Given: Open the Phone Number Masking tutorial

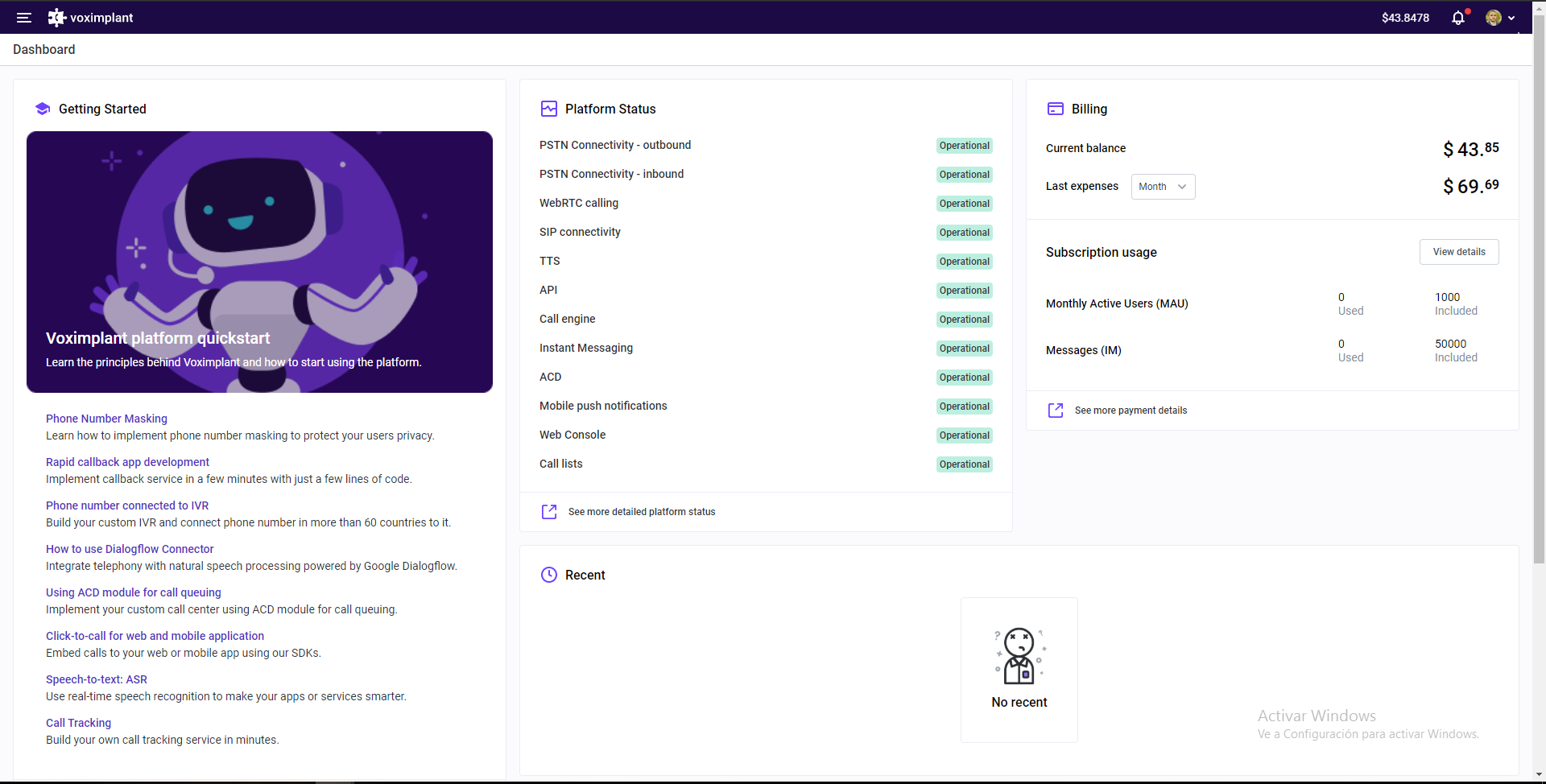Looking at the screenshot, I should [106, 419].
